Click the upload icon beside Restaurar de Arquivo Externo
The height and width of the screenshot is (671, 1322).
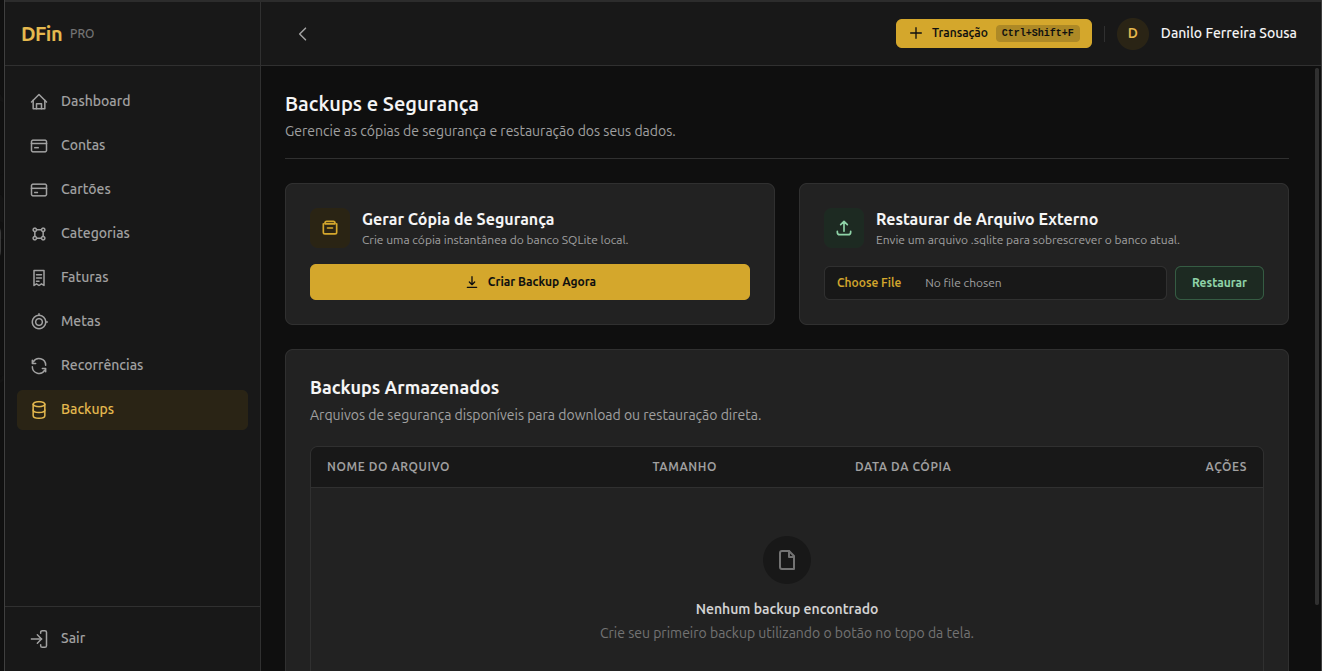coord(844,228)
